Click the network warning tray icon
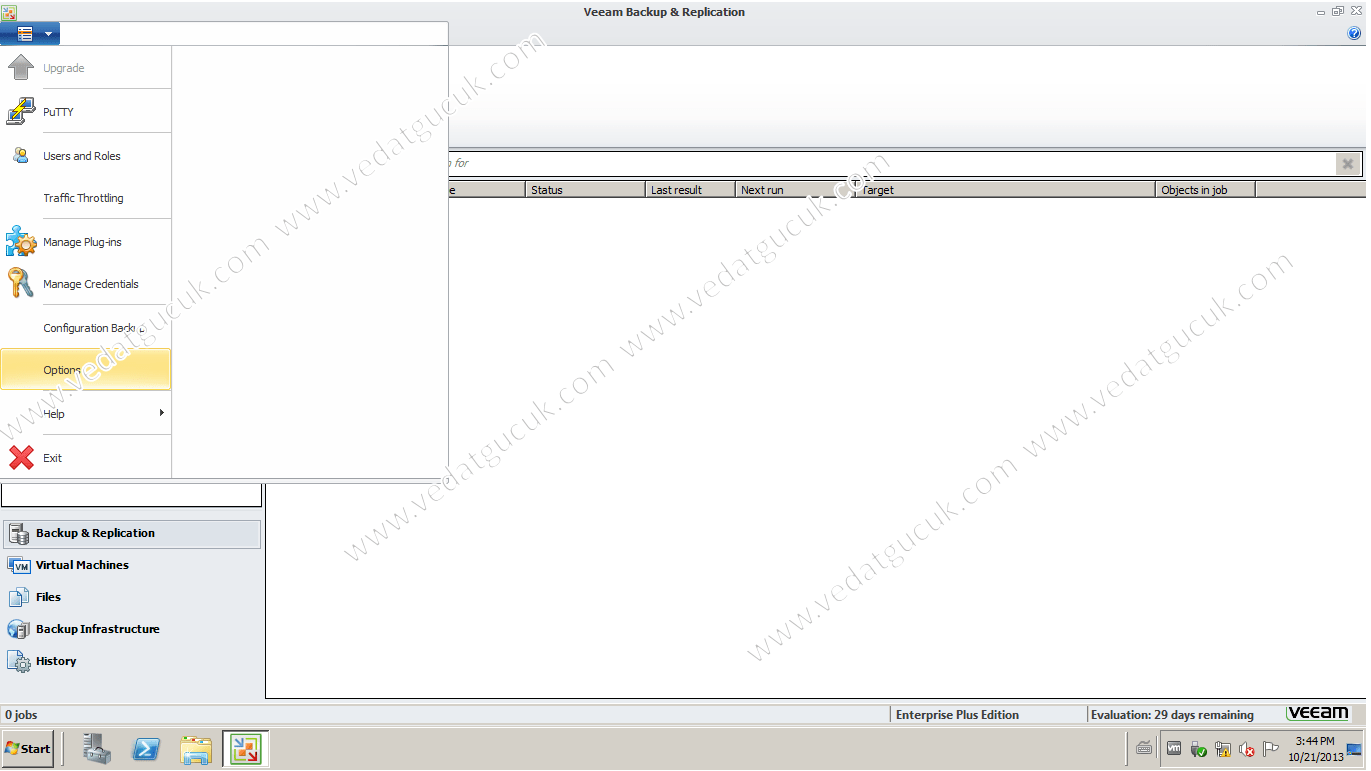This screenshot has width=1371, height=771. [1222, 749]
